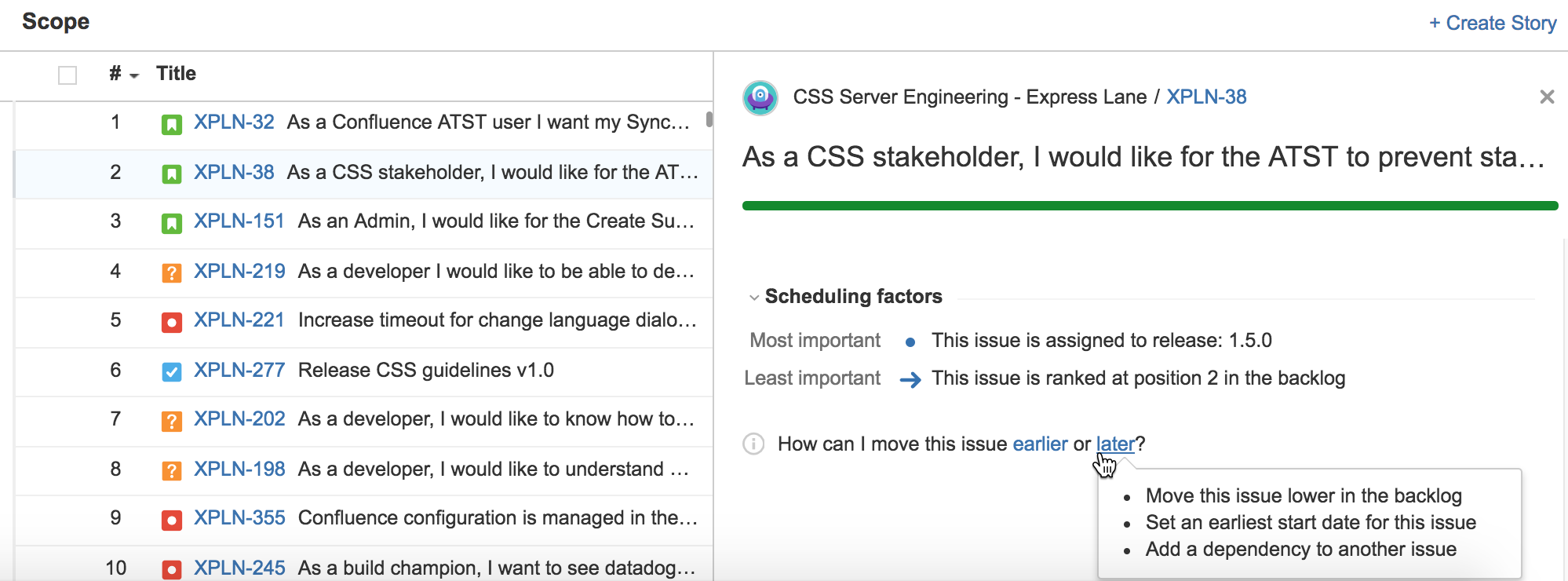Open issue XPLN-198

[239, 469]
